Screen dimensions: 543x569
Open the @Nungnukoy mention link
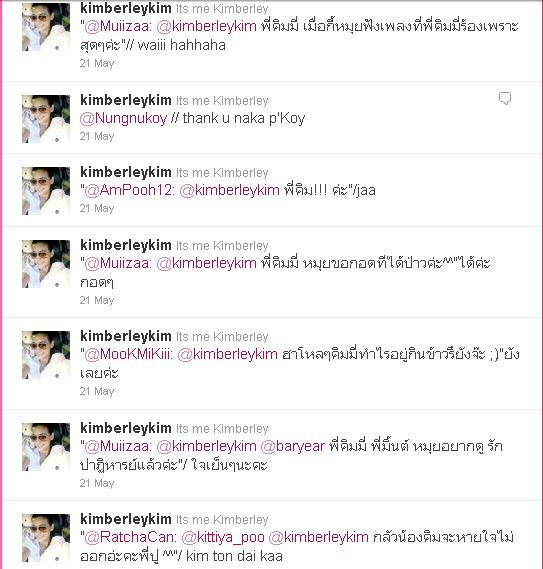pyautogui.click(x=123, y=118)
